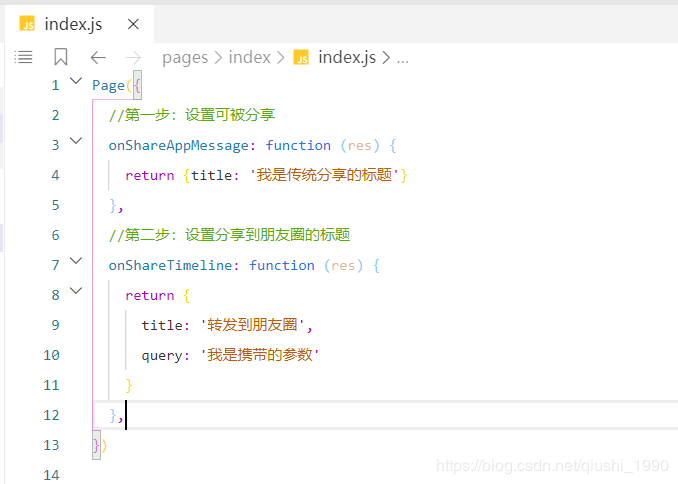Navigate back with the left arrow
Image resolution: width=678 pixels, height=484 pixels.
point(98,58)
